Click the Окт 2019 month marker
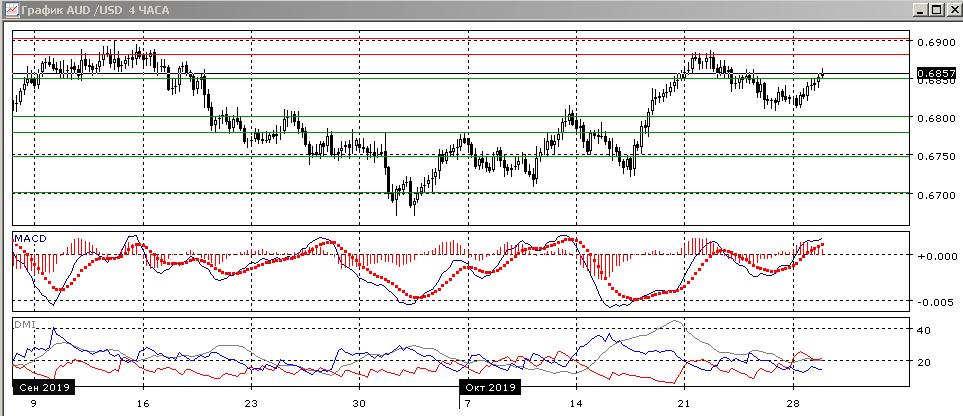The image size is (963, 416). [488, 386]
